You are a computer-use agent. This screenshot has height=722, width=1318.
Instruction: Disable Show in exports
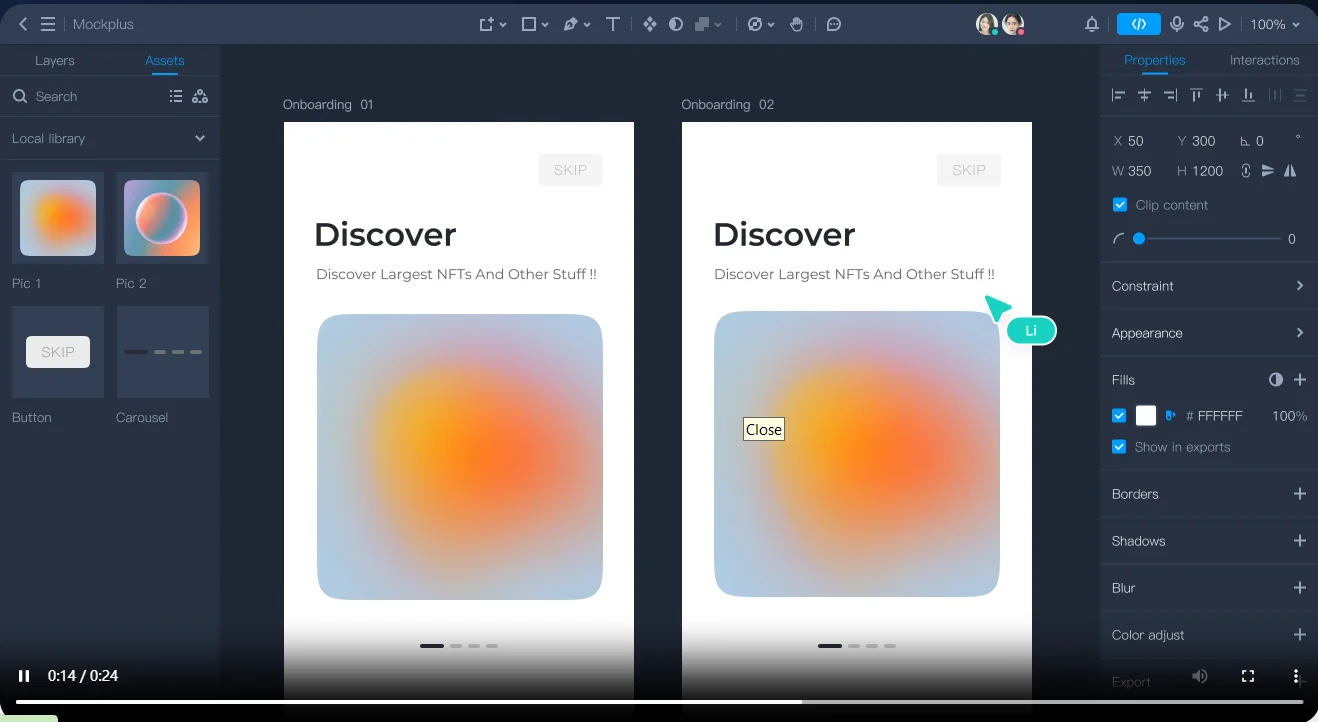pos(1119,447)
